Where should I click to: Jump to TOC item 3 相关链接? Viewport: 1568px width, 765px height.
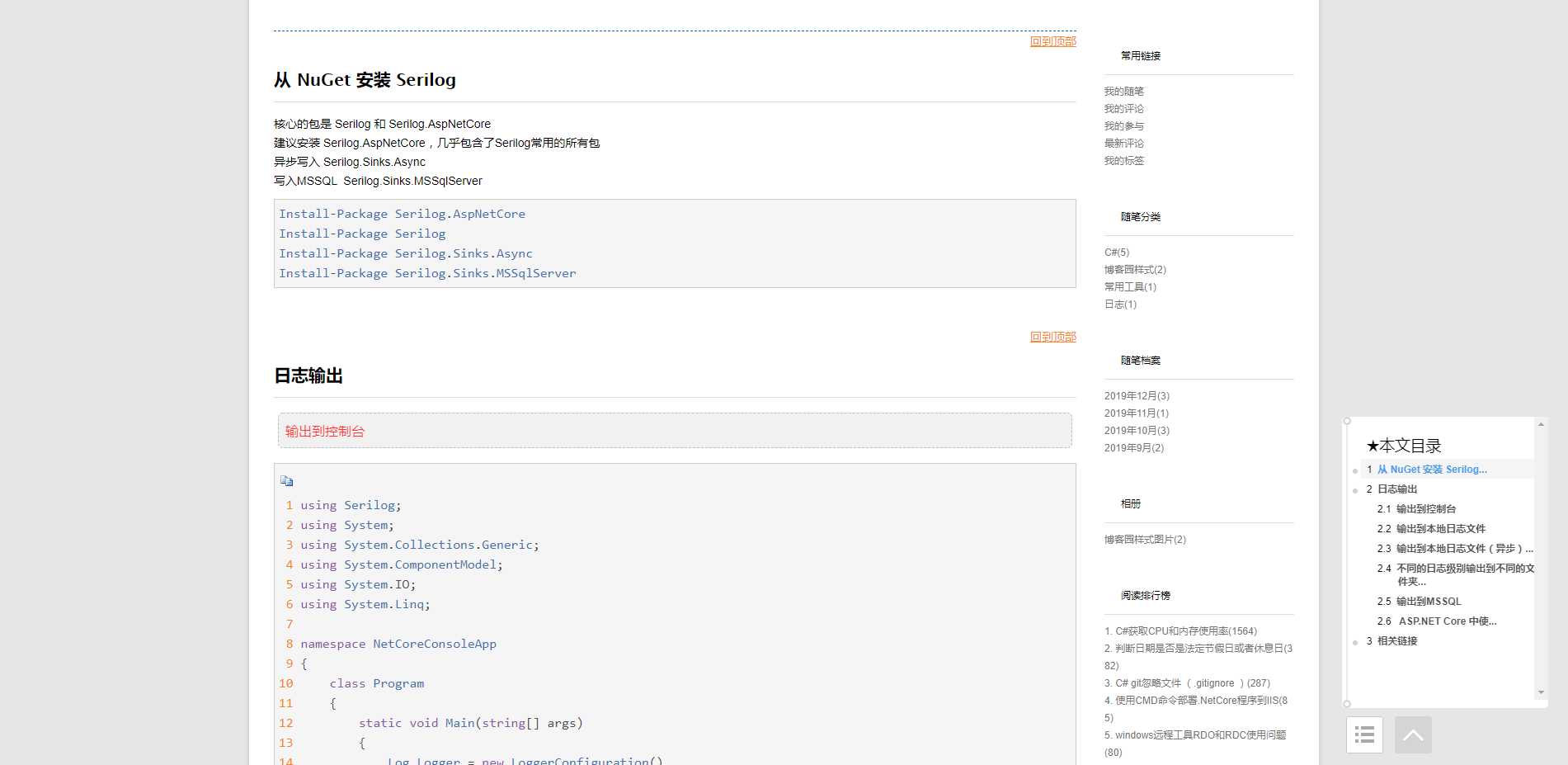pos(1397,641)
